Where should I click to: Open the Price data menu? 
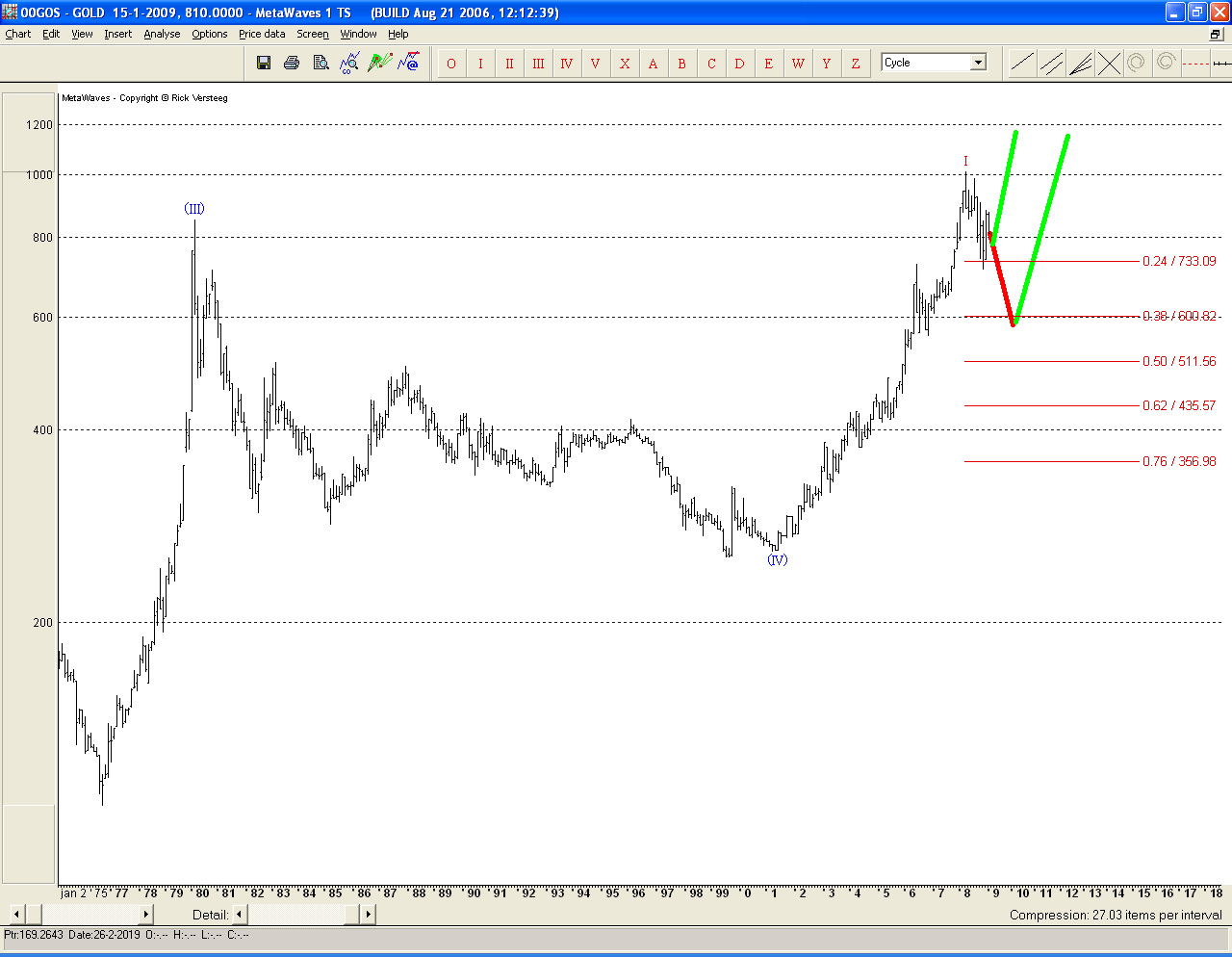click(262, 34)
